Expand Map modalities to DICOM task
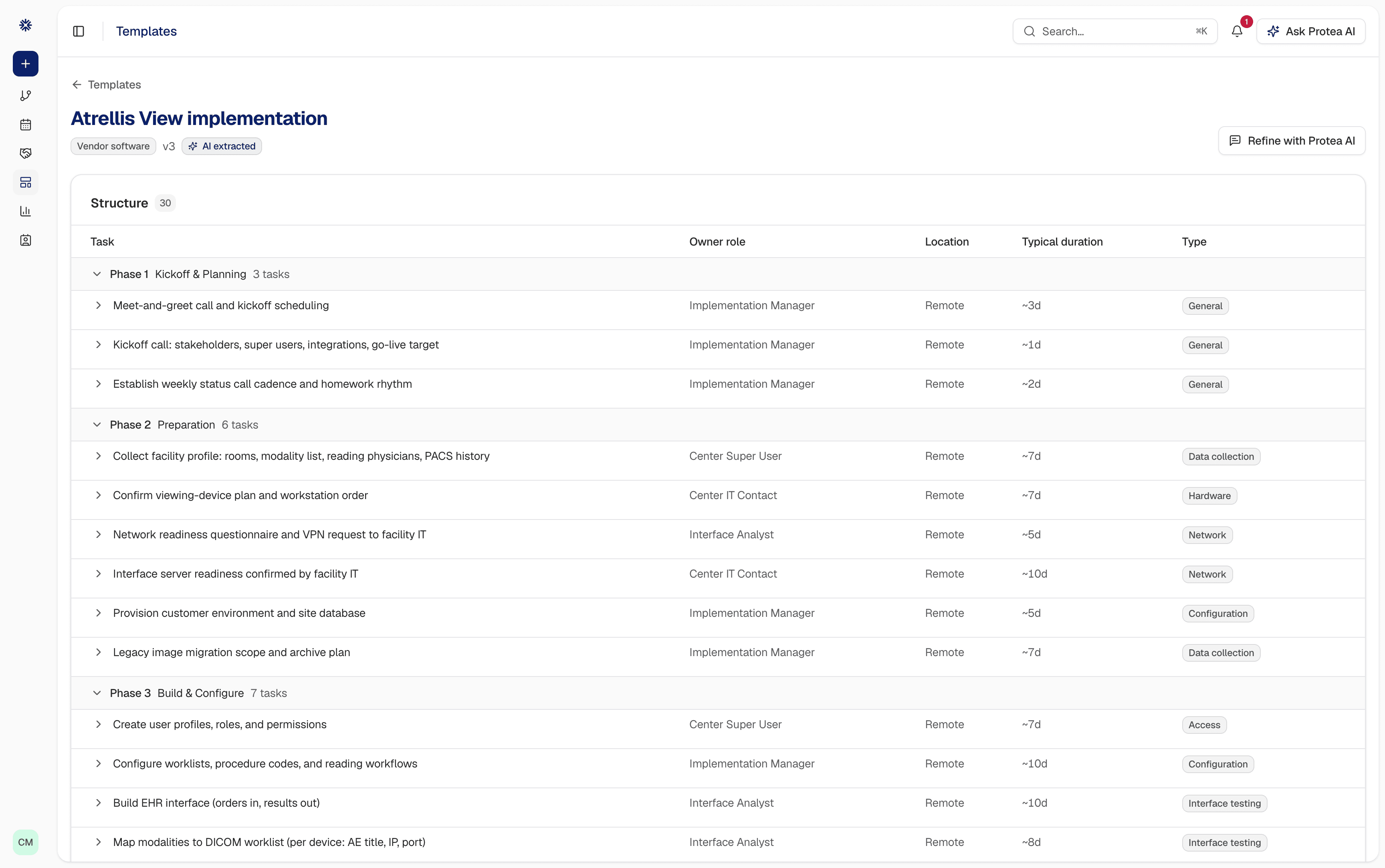This screenshot has width=1385, height=868. click(98, 842)
